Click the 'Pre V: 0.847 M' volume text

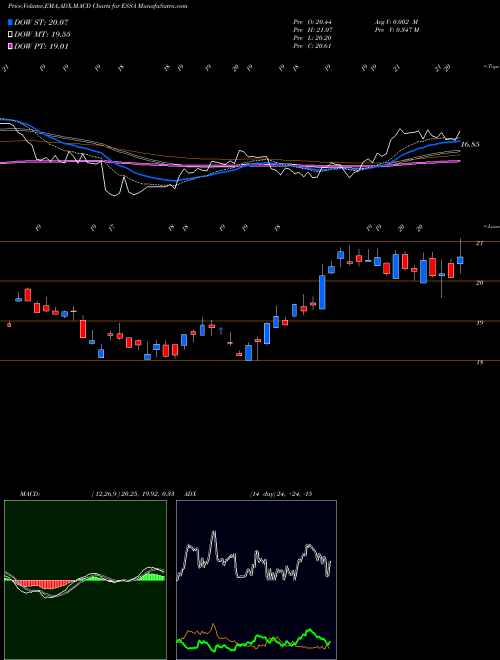(x=396, y=30)
